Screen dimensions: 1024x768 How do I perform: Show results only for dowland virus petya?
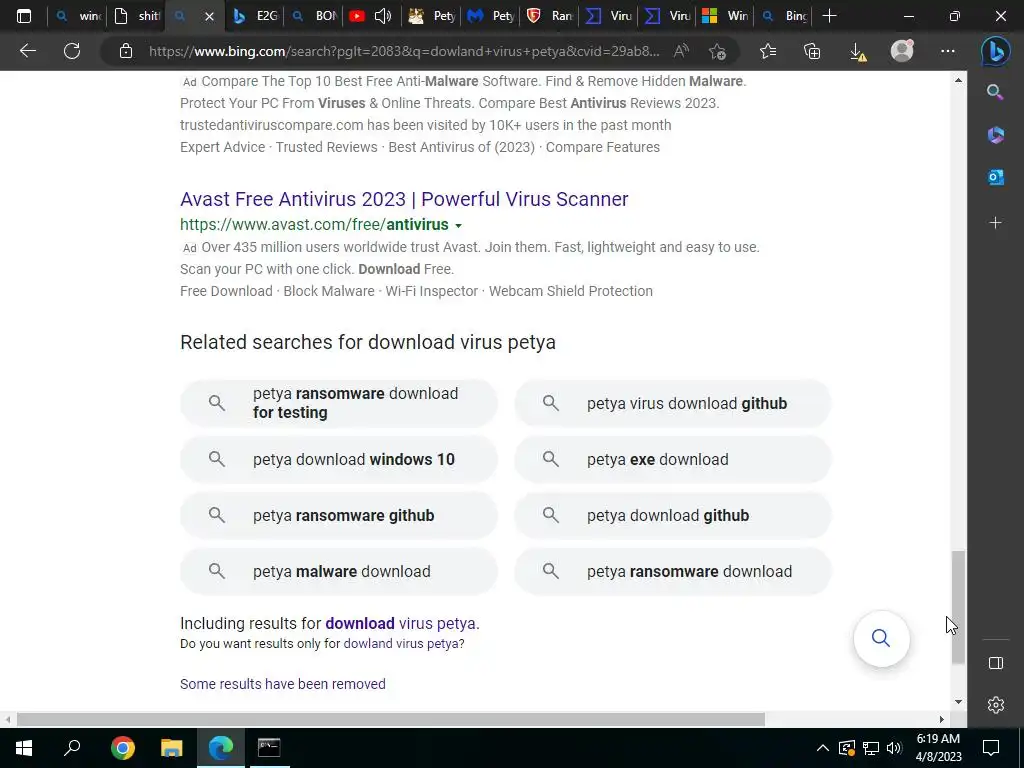click(x=402, y=643)
